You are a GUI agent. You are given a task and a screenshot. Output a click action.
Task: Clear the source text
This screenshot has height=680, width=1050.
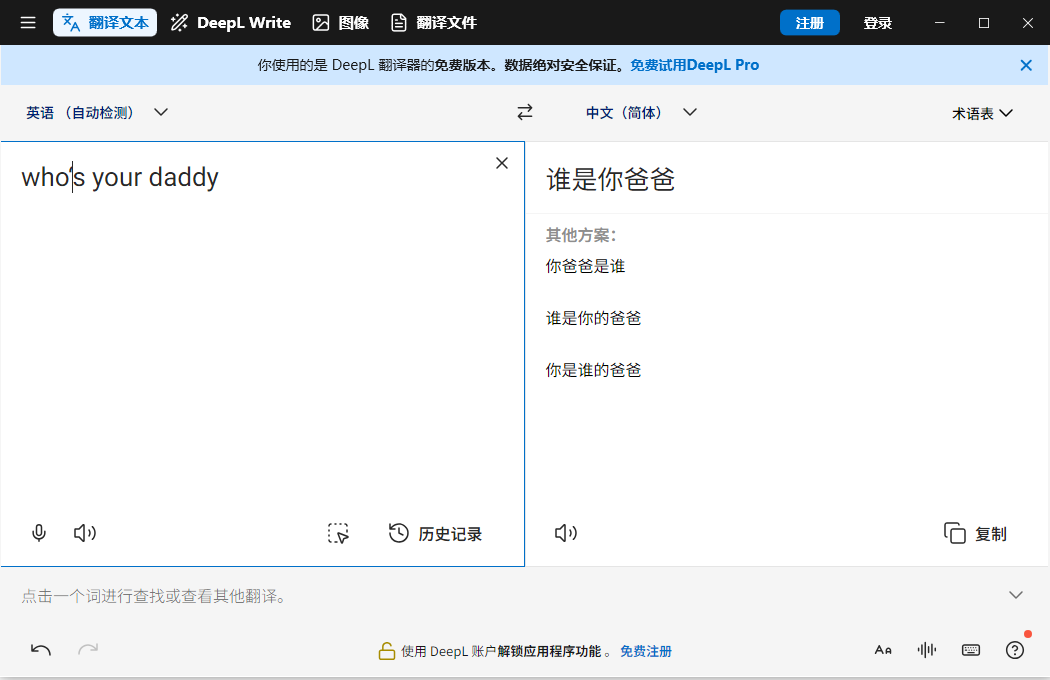tap(502, 163)
